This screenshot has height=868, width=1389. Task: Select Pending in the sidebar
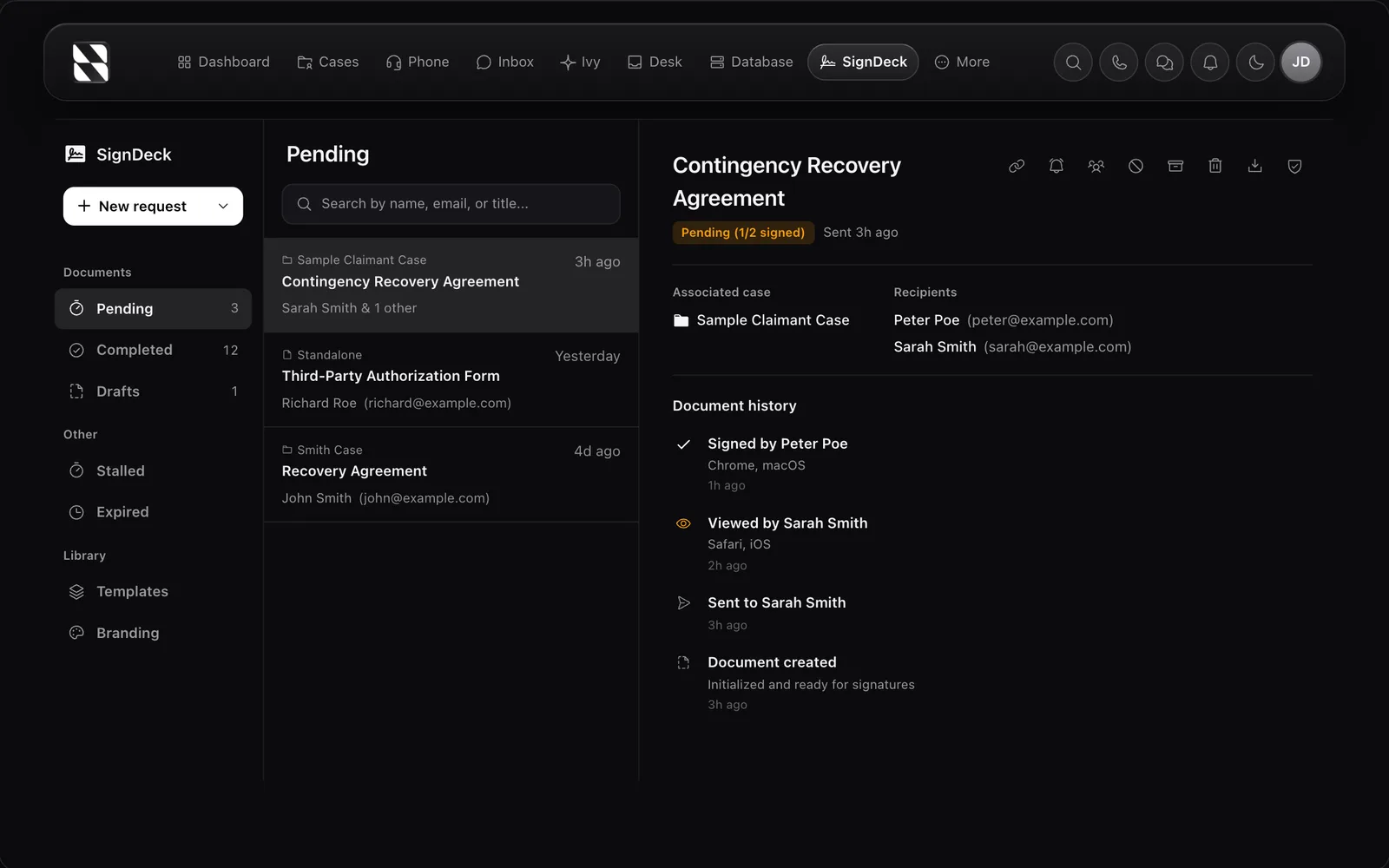153,309
